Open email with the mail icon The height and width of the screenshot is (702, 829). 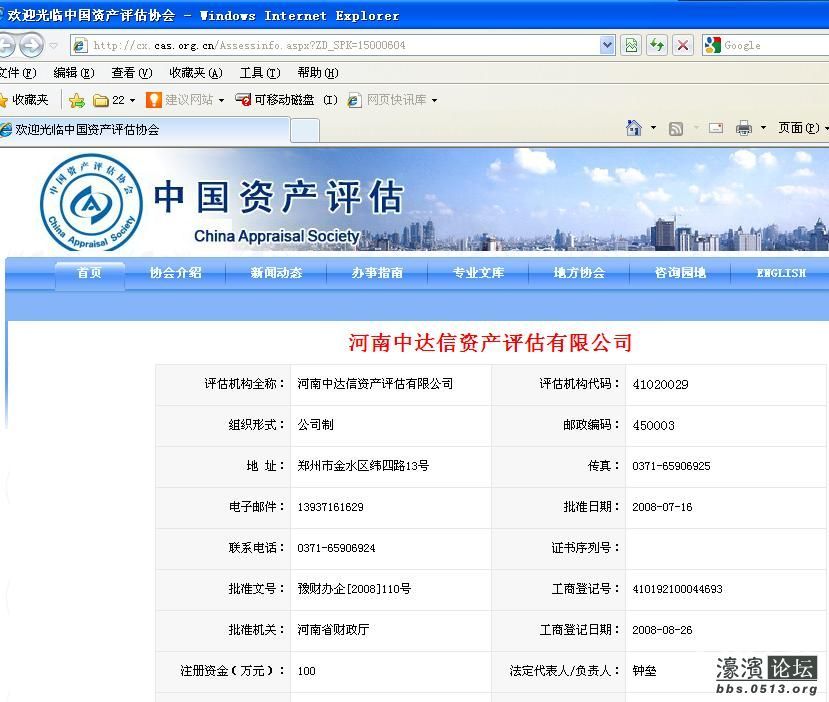point(716,128)
